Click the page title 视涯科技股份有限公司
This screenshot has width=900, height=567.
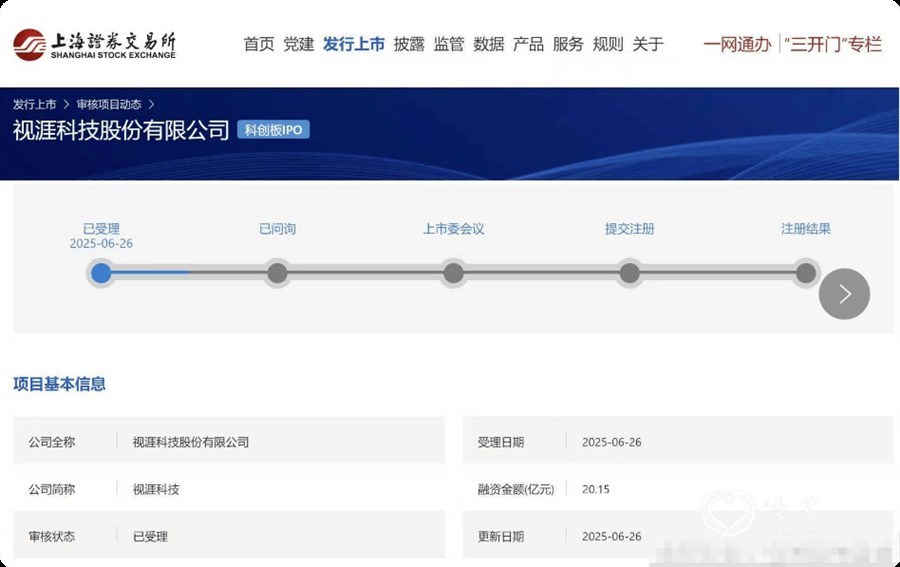click(x=121, y=130)
